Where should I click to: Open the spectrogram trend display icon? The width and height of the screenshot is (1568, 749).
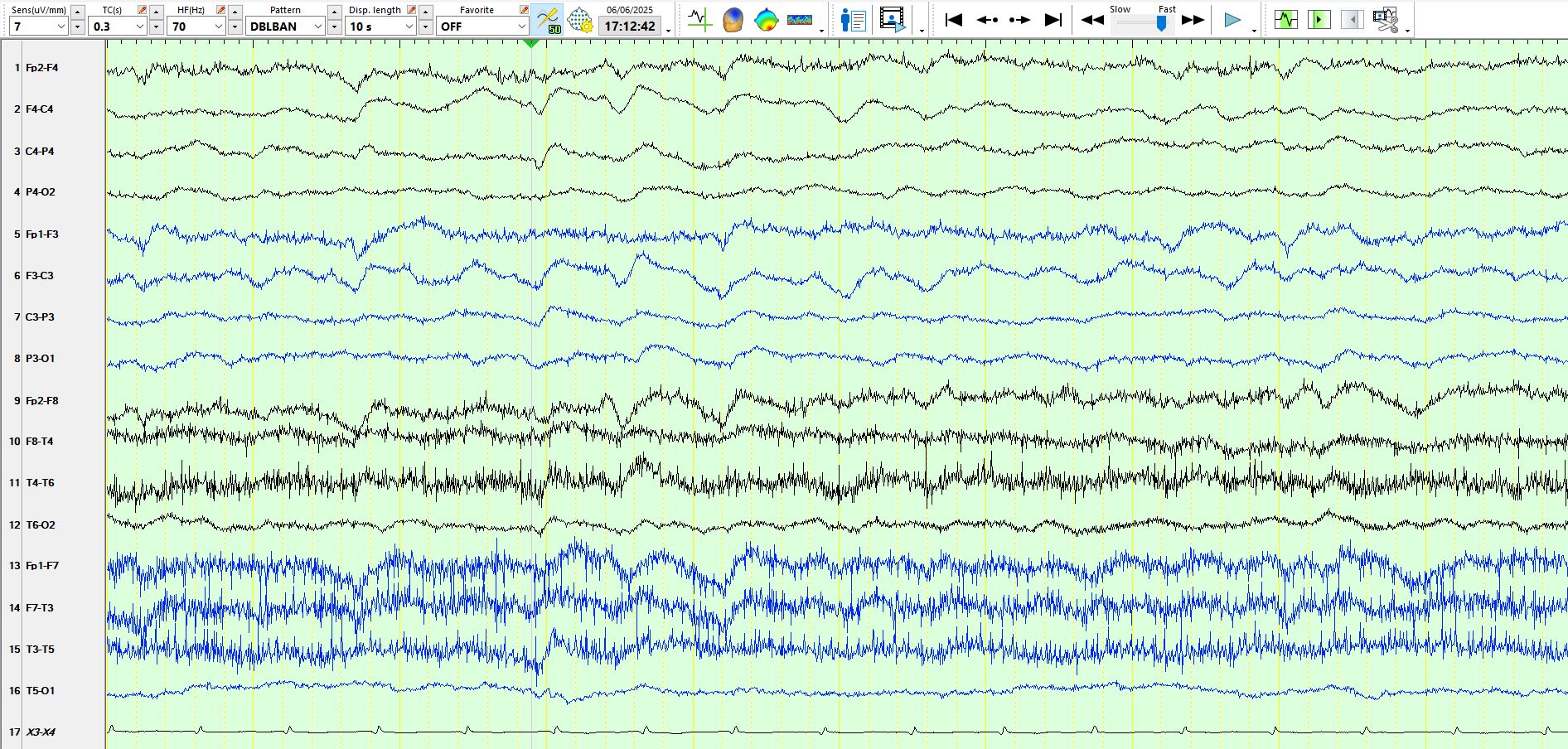(x=800, y=19)
